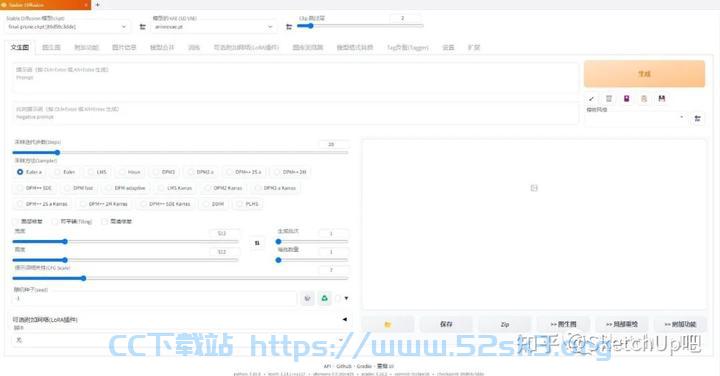
Task: Choose the Heun sampling method
Action: tap(130, 172)
